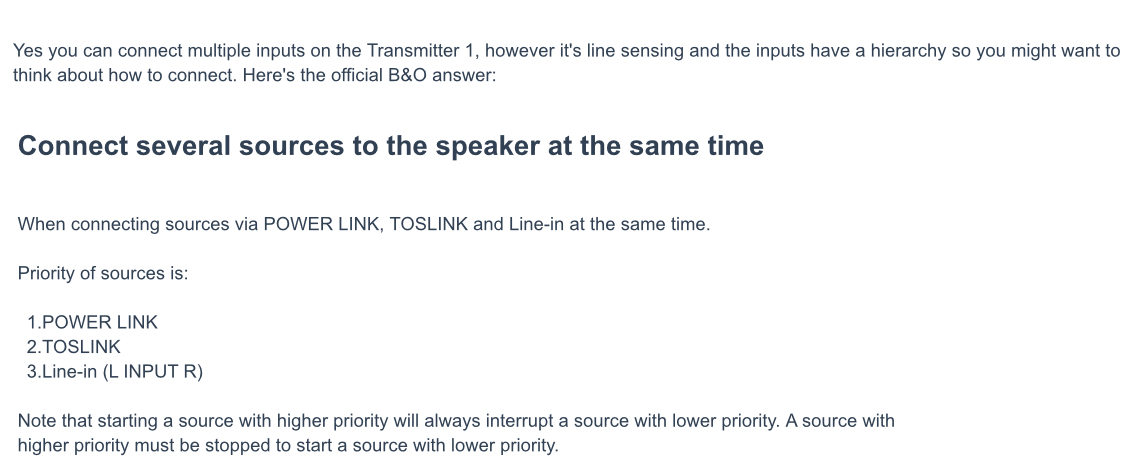Click the word "Yes" starting the reply
The image size is (1148, 475).
[28, 51]
